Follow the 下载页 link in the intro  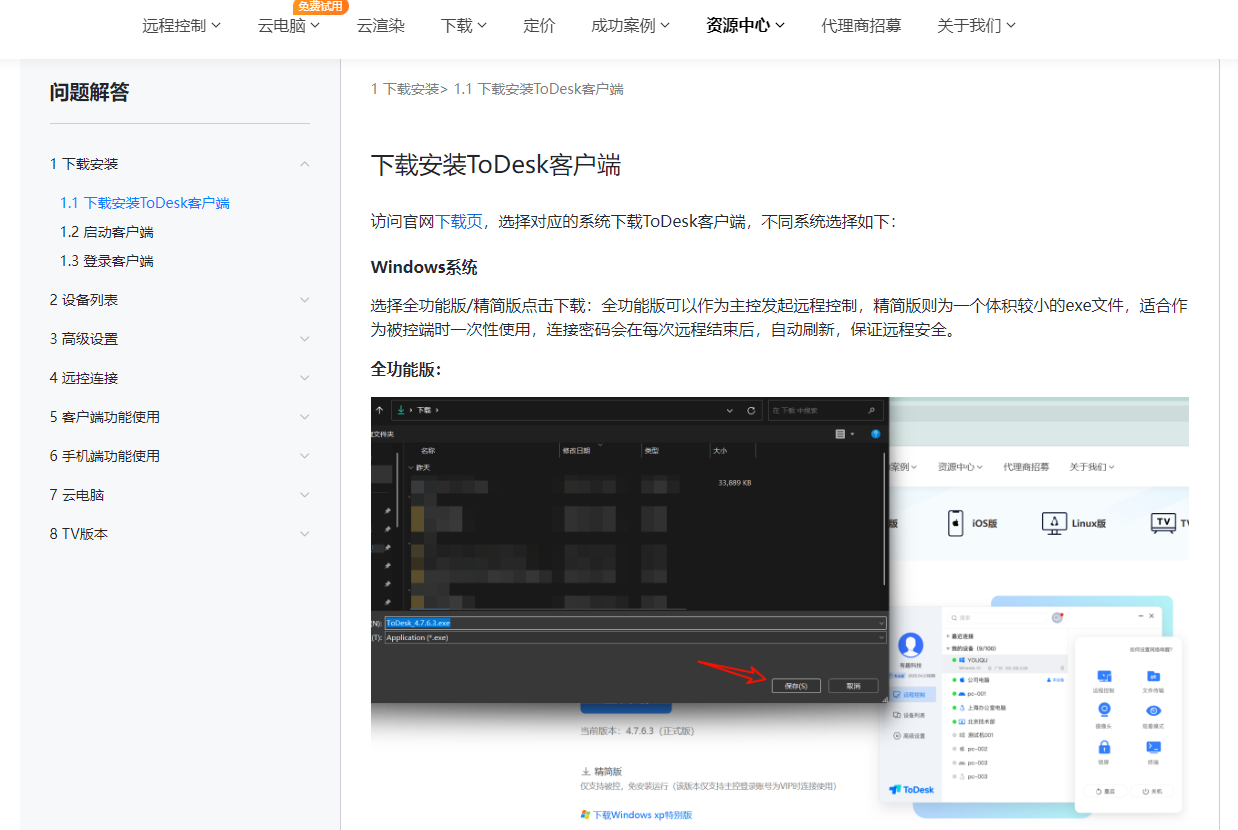pyautogui.click(x=459, y=221)
